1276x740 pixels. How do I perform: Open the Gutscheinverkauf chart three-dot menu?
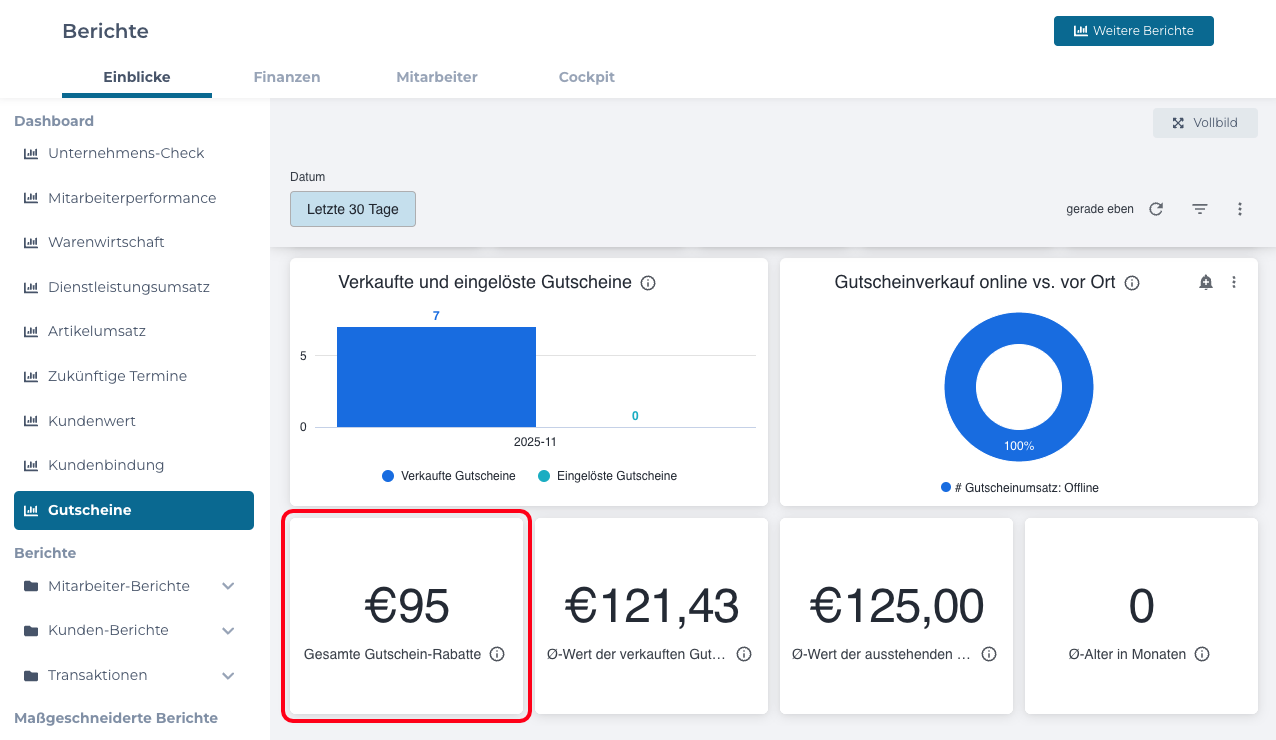coord(1234,283)
